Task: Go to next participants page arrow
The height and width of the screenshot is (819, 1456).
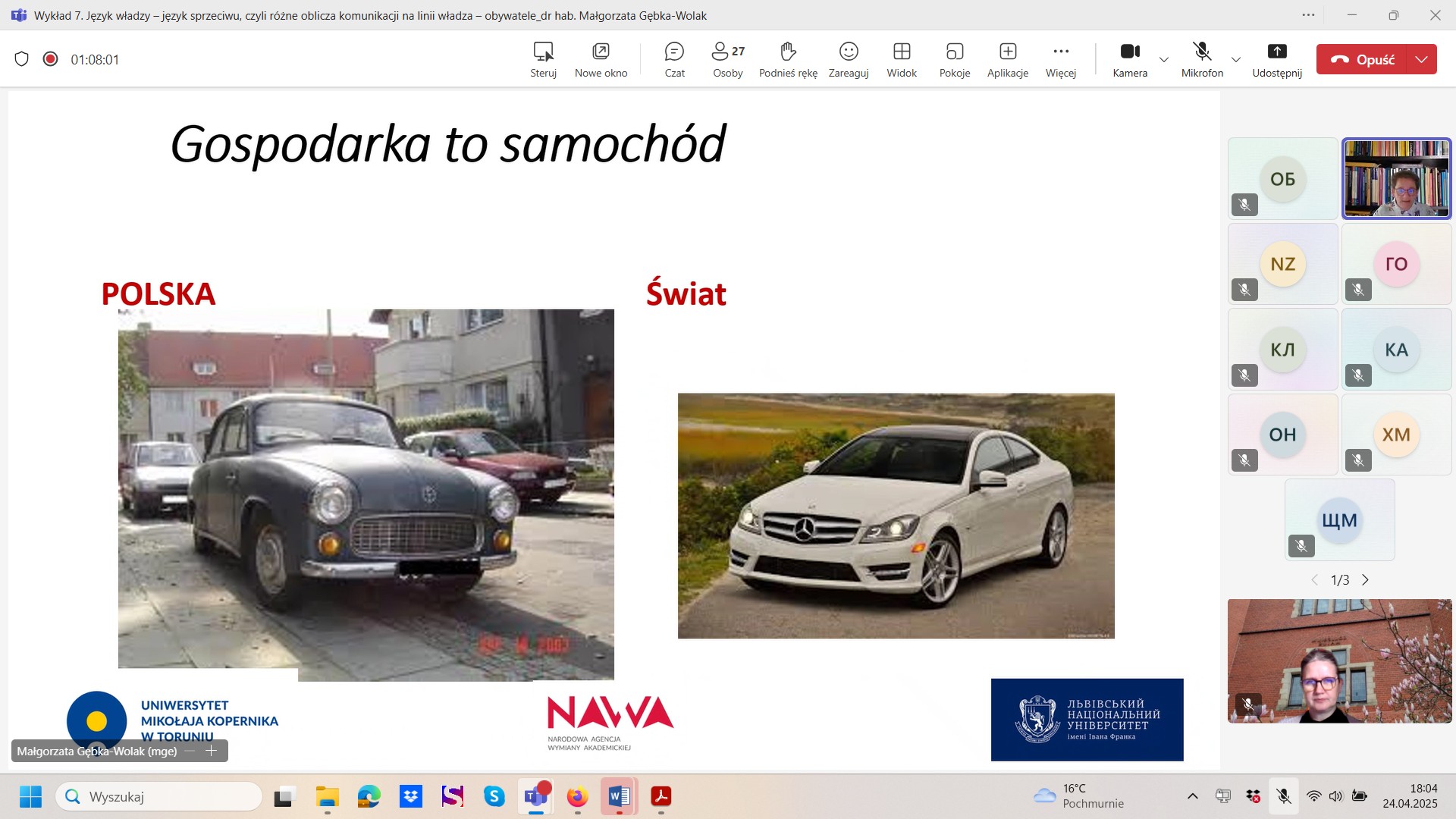Action: 1366,580
